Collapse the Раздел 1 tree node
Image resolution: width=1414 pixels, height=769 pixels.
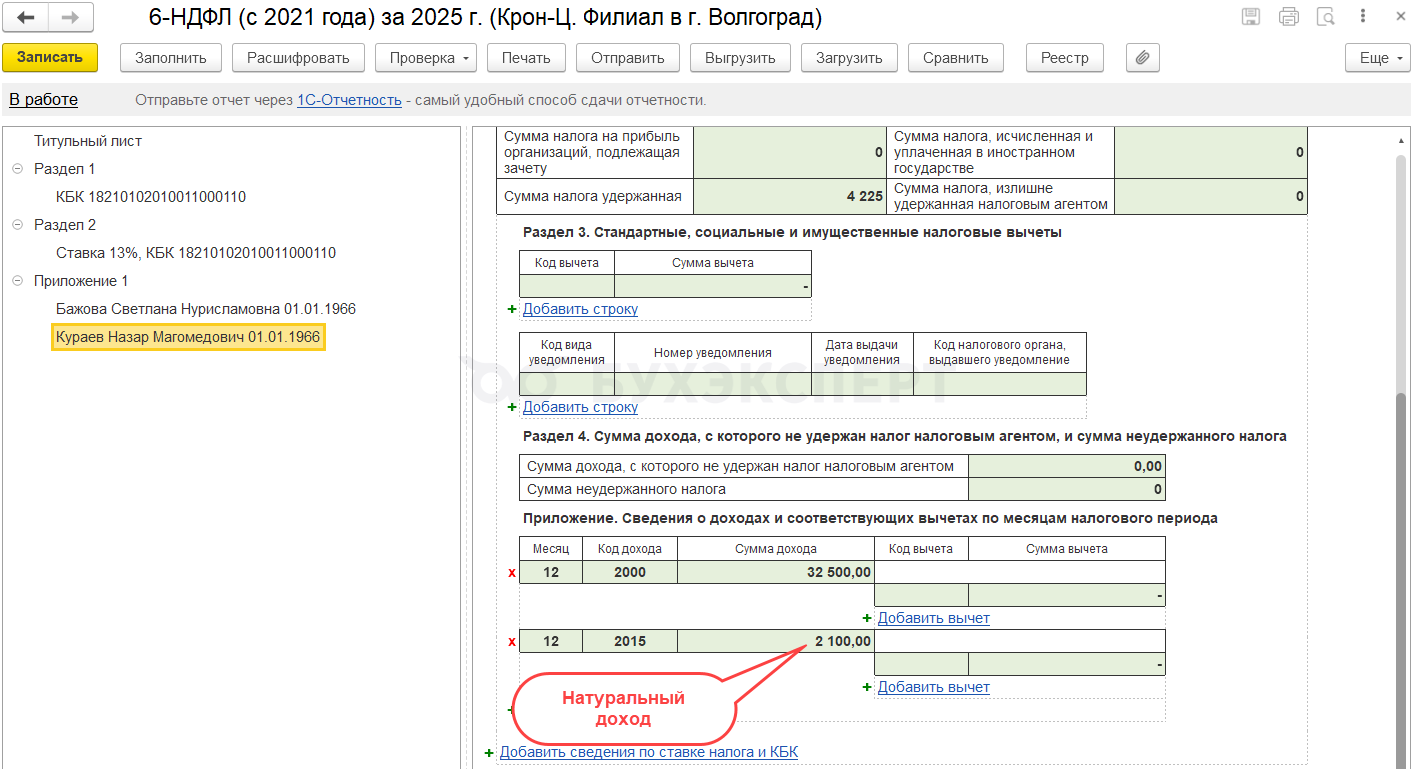17,169
